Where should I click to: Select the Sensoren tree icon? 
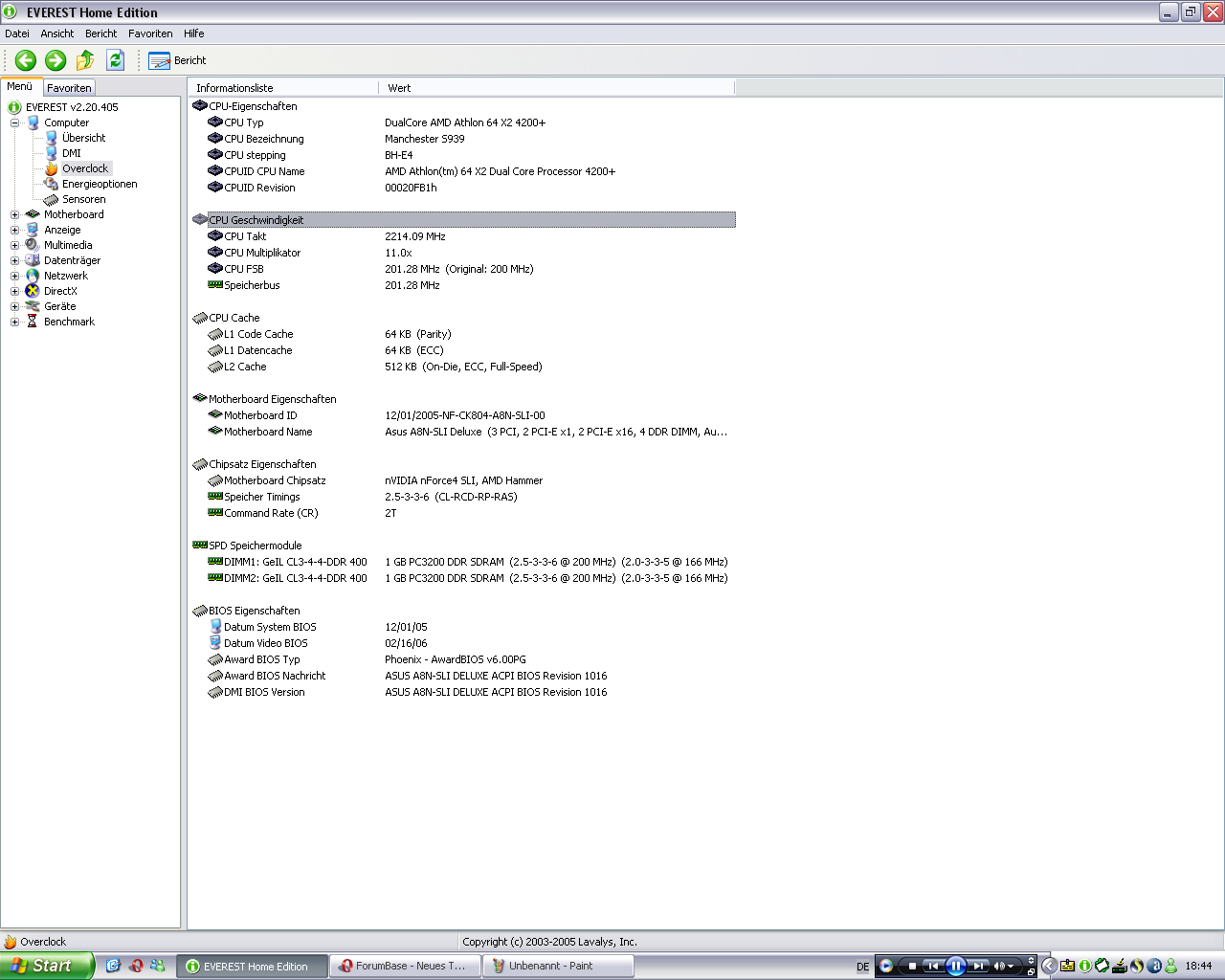click(x=52, y=199)
